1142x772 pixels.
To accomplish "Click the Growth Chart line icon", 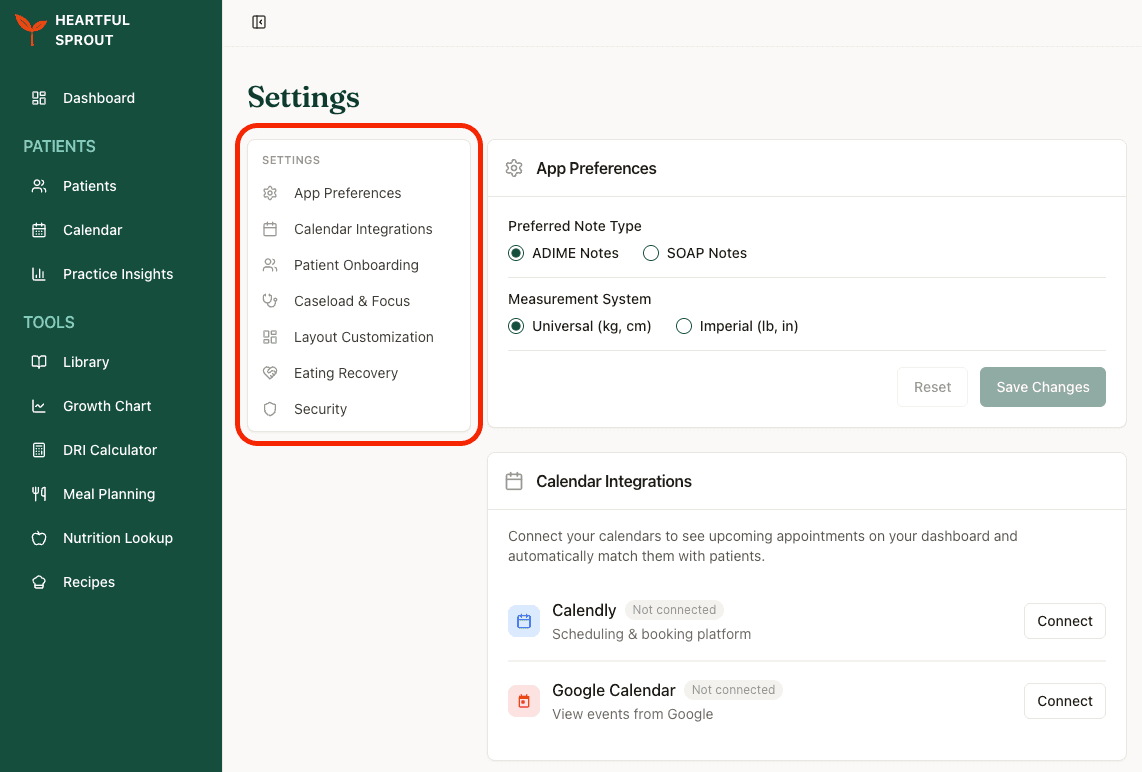I will pos(39,406).
